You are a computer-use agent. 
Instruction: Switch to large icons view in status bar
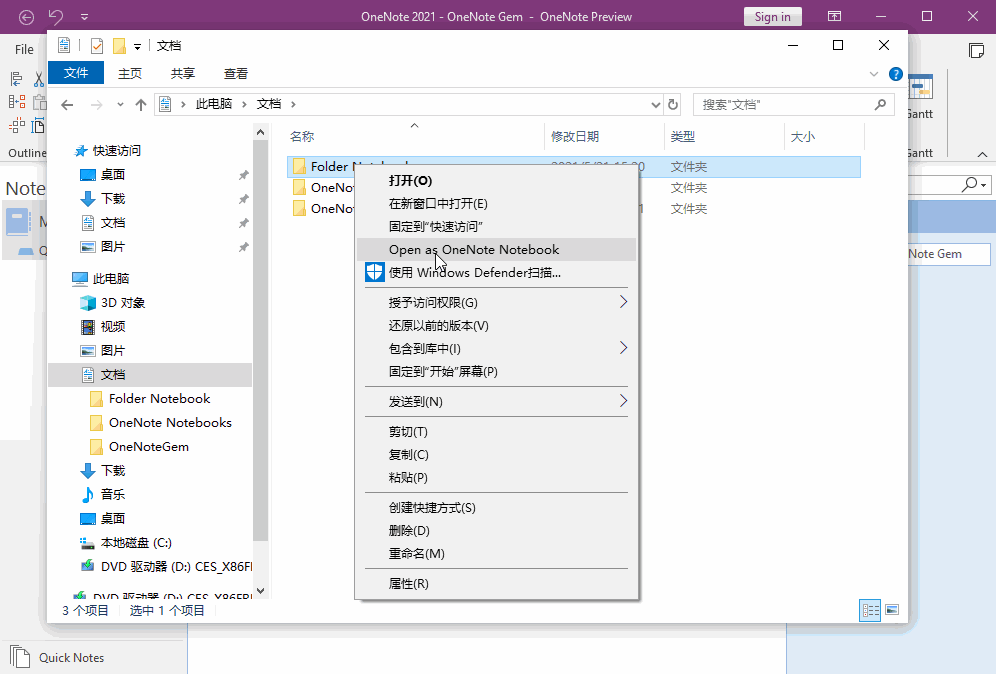[x=892, y=610]
